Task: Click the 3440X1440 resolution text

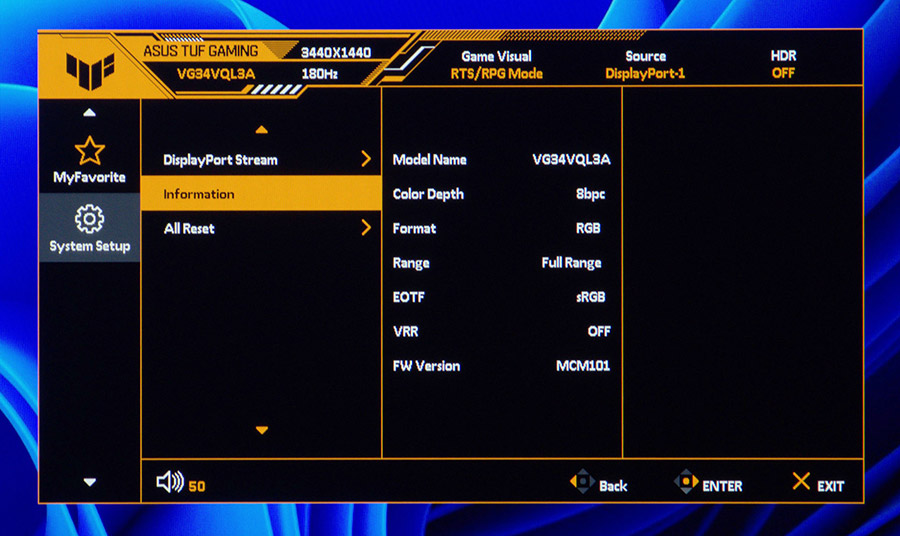Action: [x=336, y=53]
